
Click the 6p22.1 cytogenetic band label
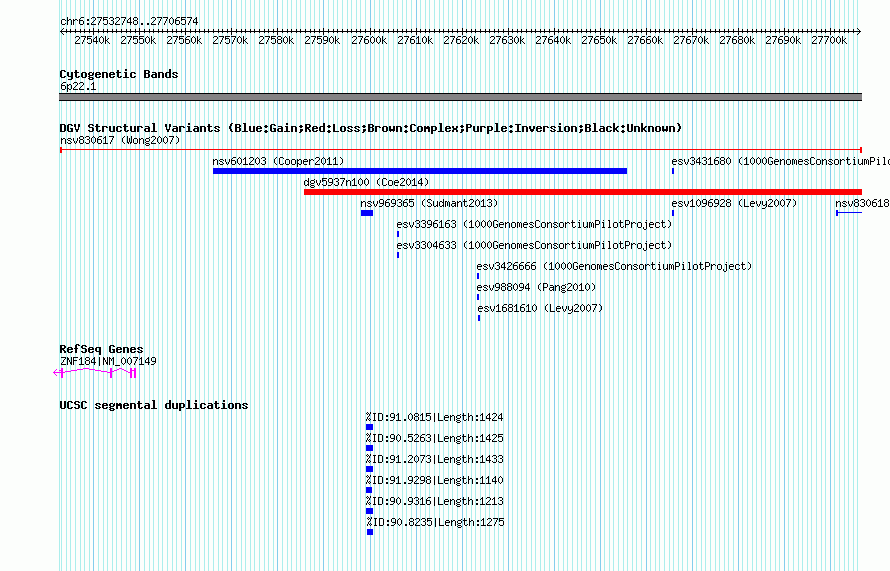point(78,86)
